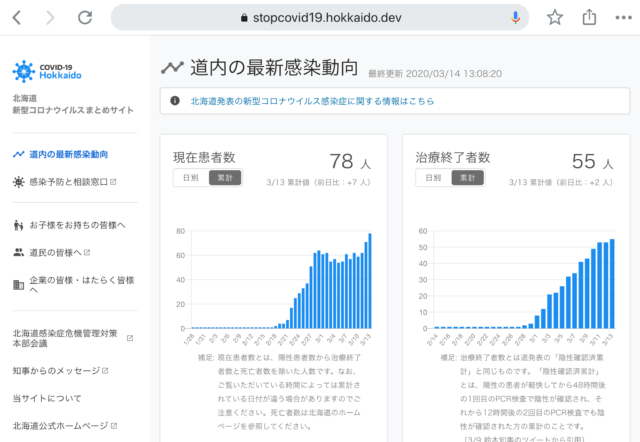Click the virus icon beside 感染予防と相談窓口
This screenshot has height=442, width=640.
[x=19, y=182]
